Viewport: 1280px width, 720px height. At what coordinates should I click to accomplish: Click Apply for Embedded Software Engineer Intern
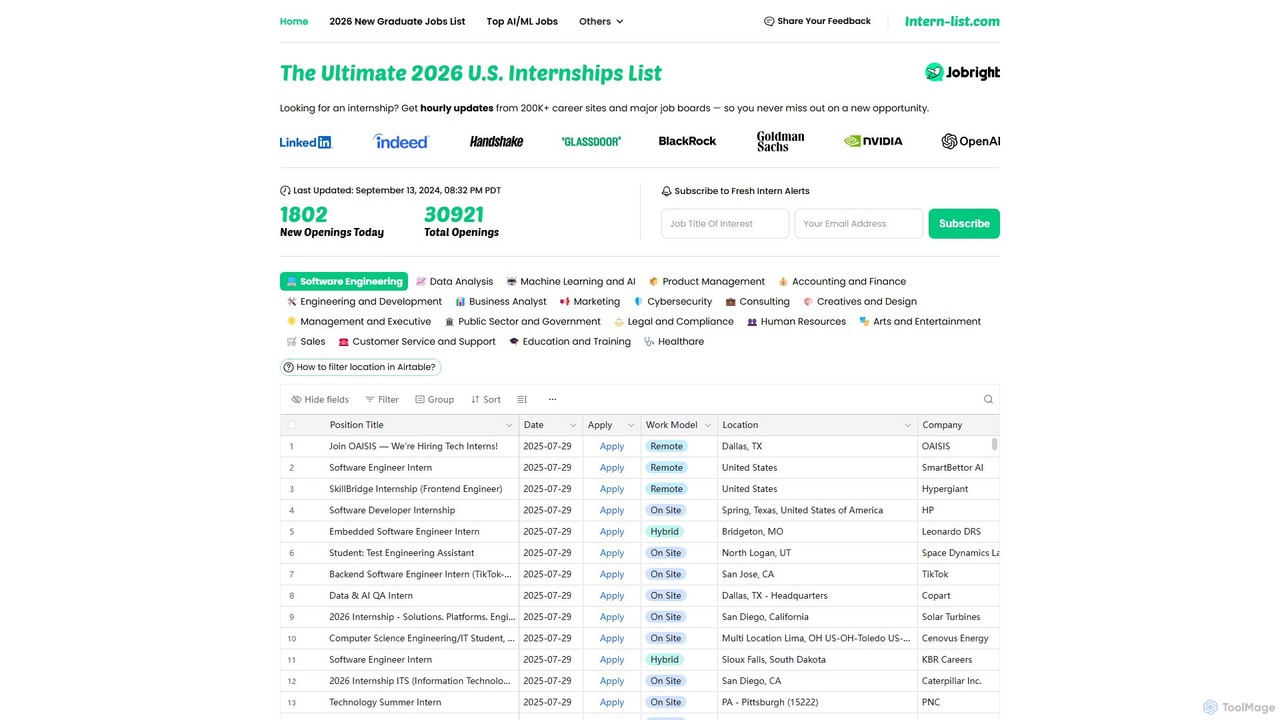612,532
